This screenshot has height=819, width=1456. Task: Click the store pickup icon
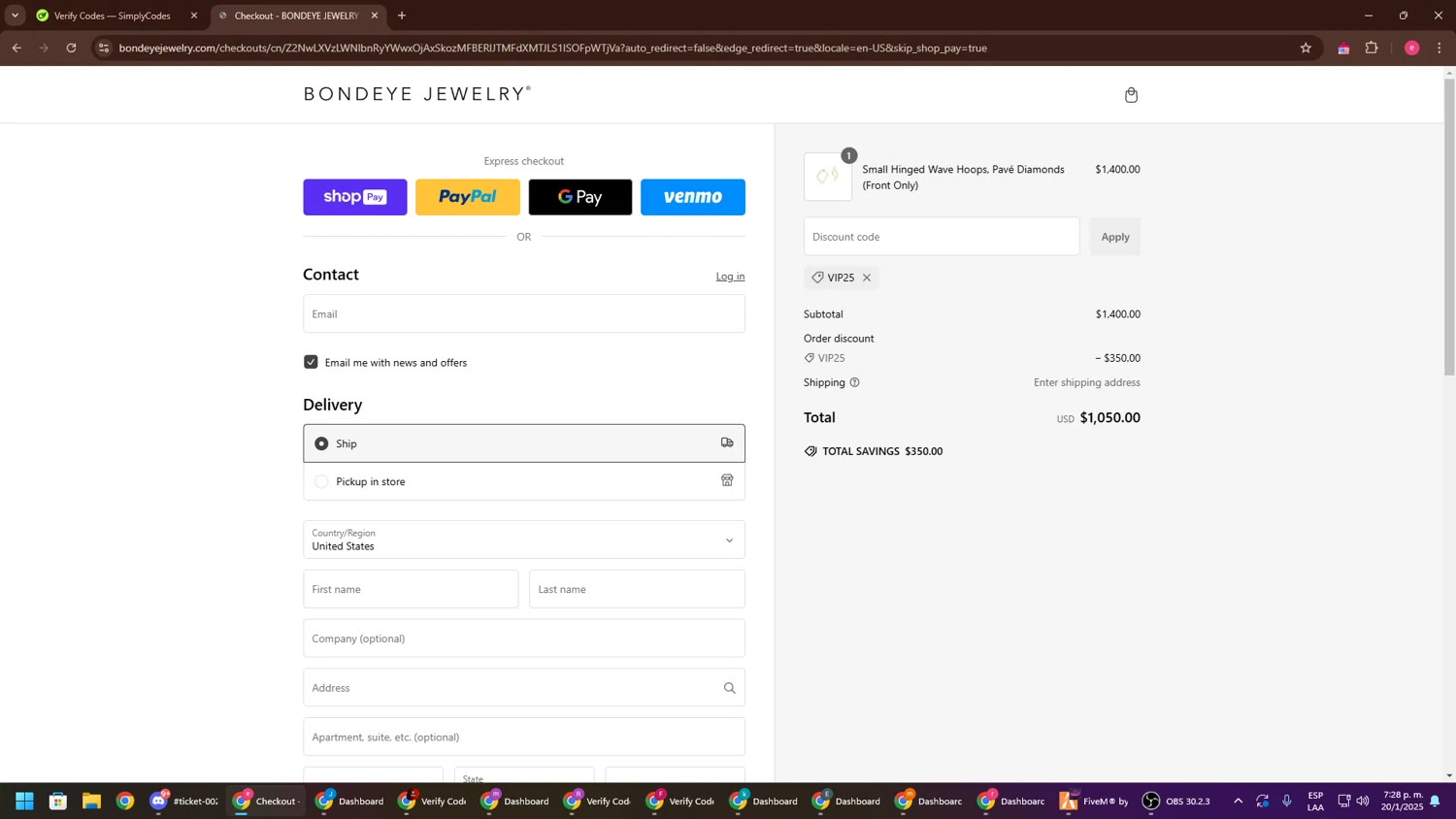pyautogui.click(x=727, y=480)
